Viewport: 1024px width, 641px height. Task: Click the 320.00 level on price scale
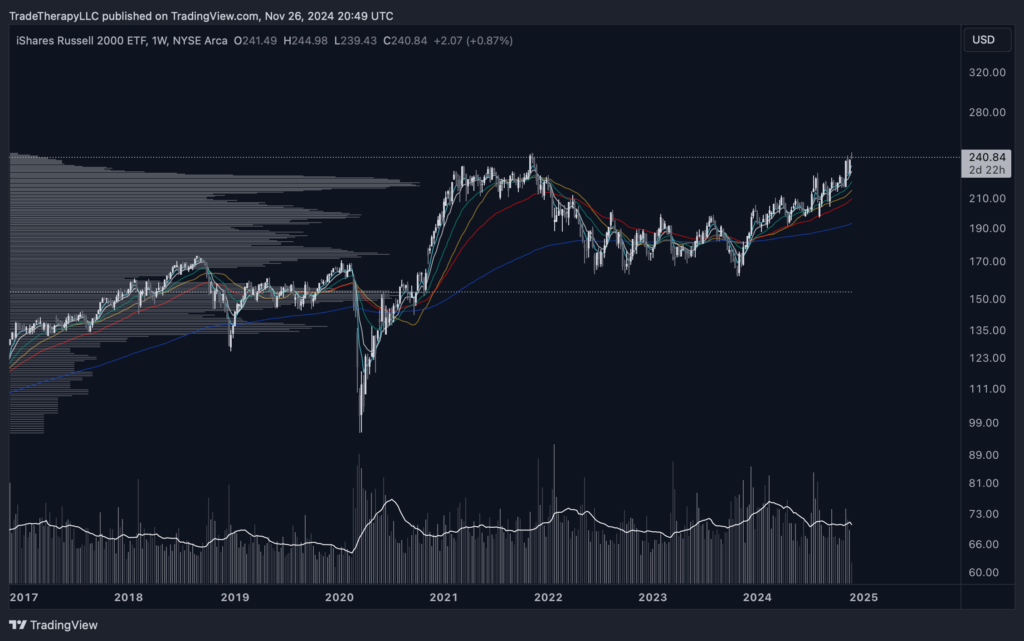click(986, 73)
